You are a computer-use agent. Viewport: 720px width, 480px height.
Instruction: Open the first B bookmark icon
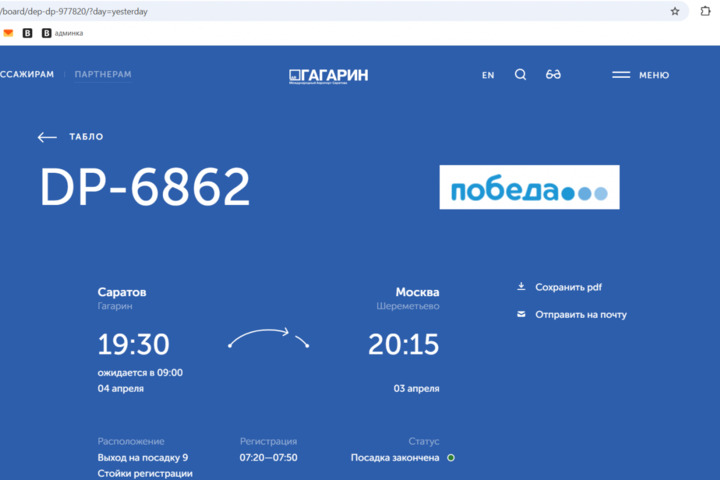pyautogui.click(x=27, y=33)
